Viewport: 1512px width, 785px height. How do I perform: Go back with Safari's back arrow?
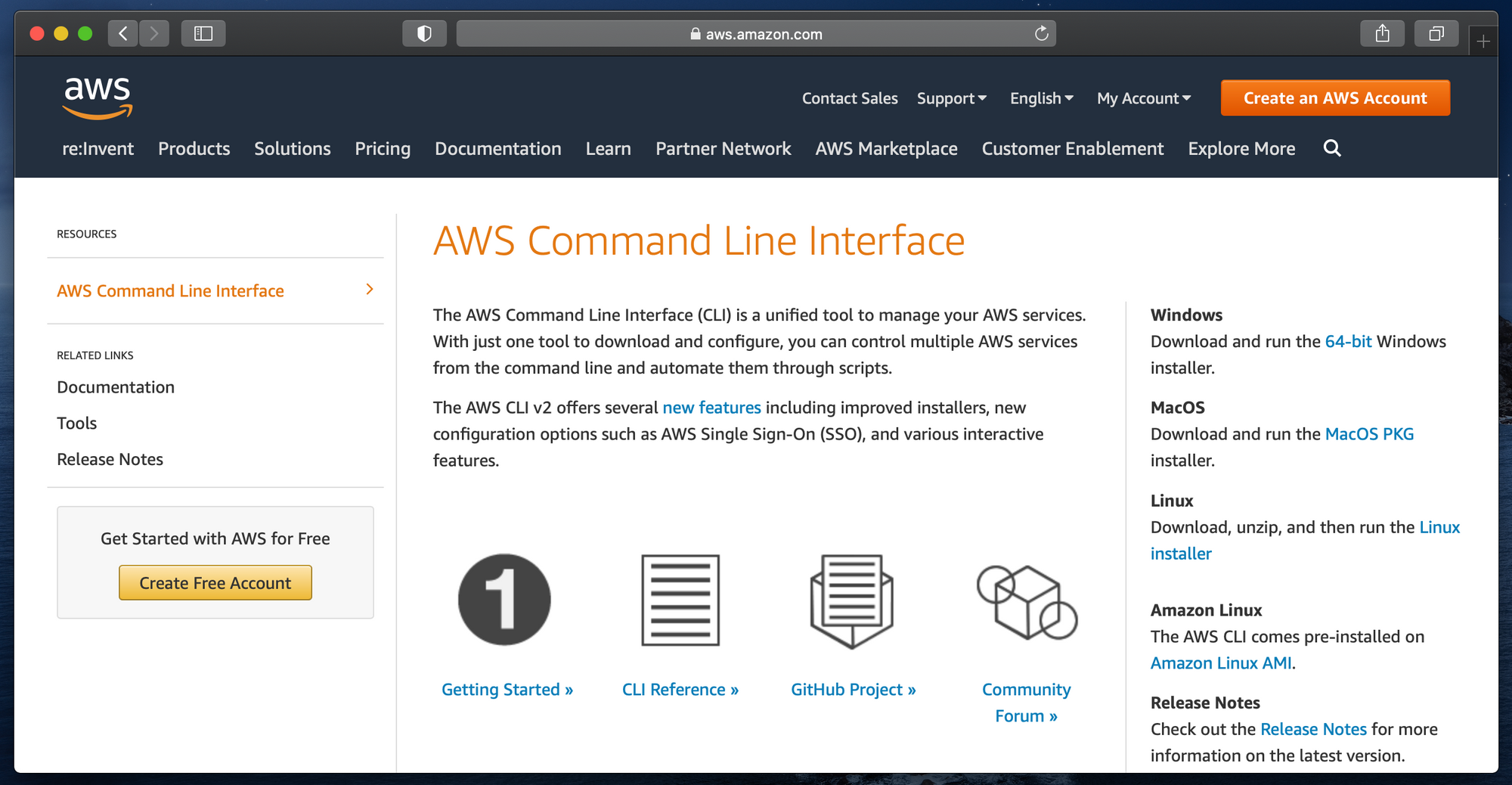(x=123, y=33)
